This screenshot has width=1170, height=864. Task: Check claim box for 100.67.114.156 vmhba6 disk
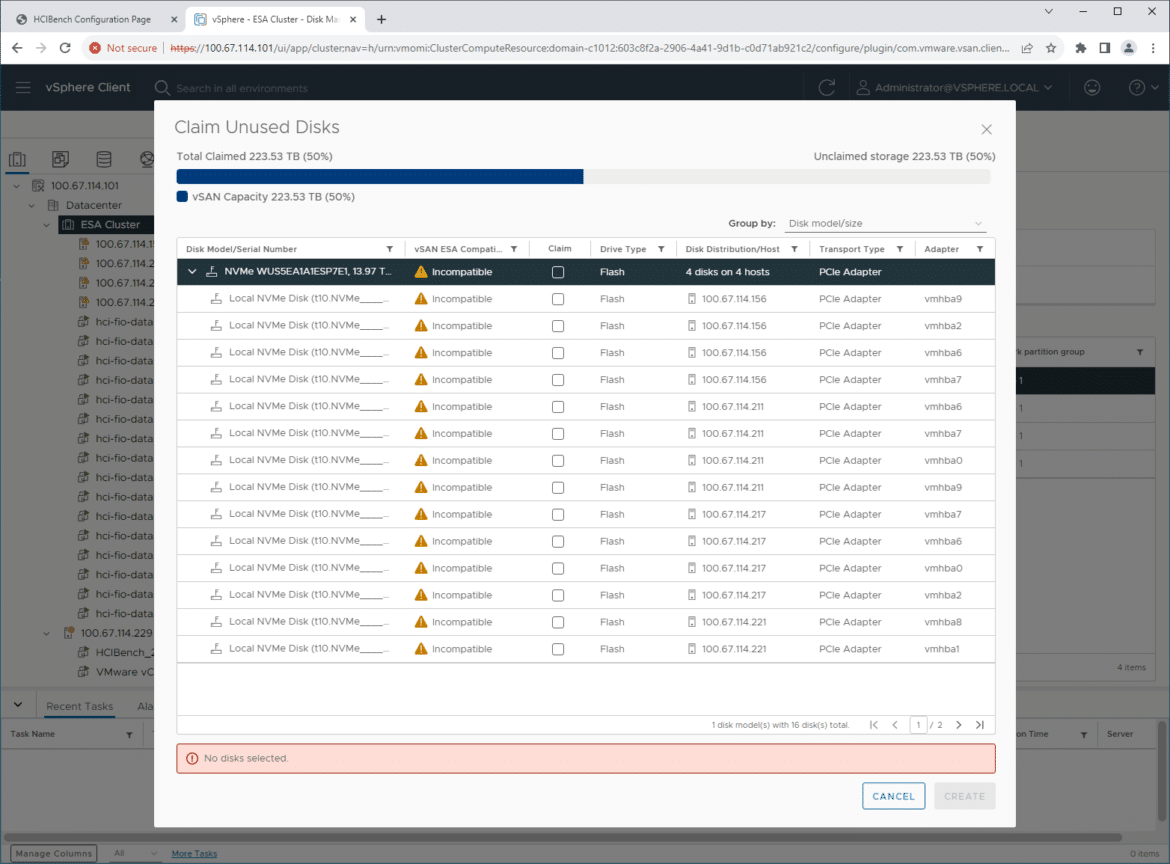click(557, 353)
